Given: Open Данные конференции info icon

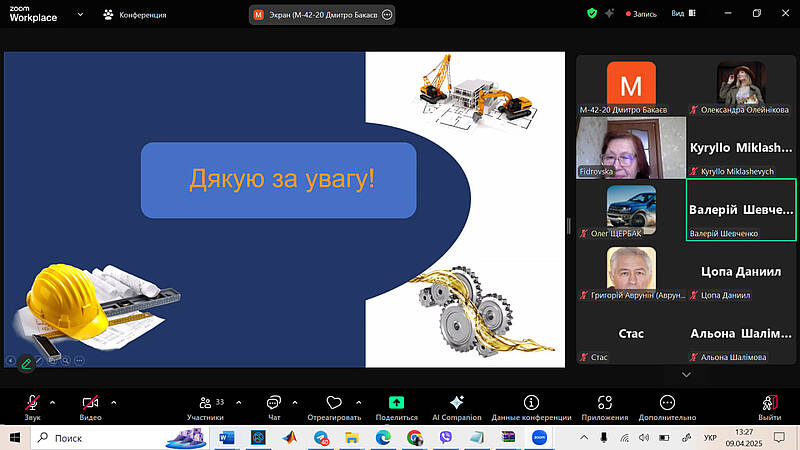Looking at the screenshot, I should 531,402.
